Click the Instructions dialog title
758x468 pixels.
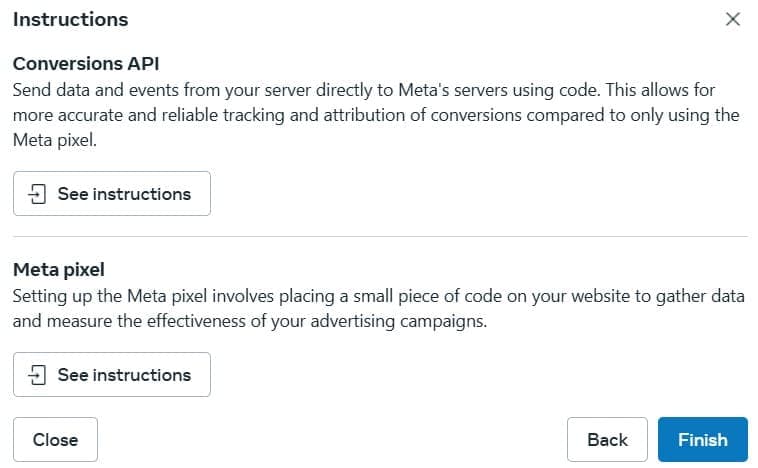70,19
